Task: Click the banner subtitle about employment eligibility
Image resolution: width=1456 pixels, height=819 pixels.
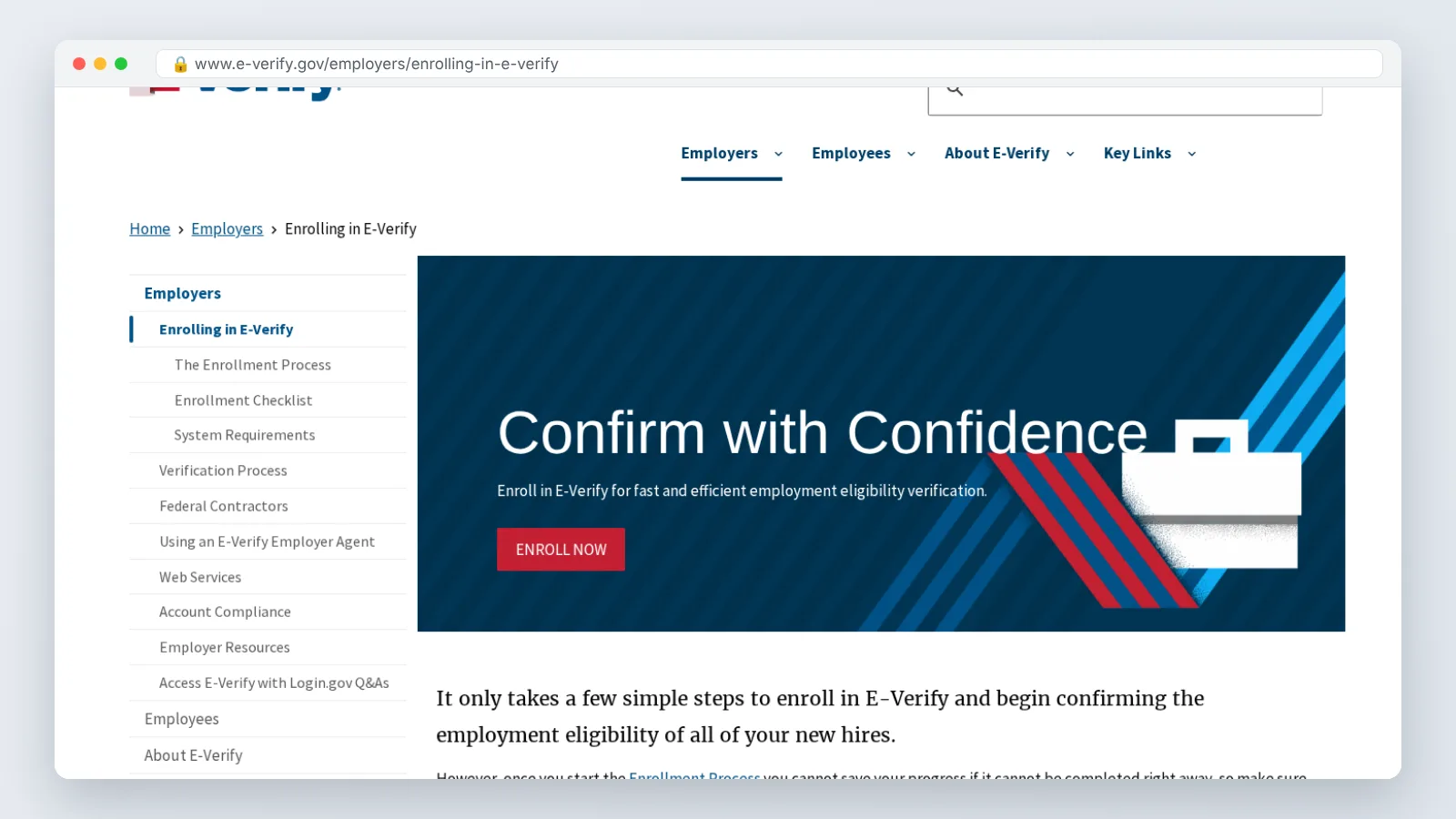Action: [742, 490]
